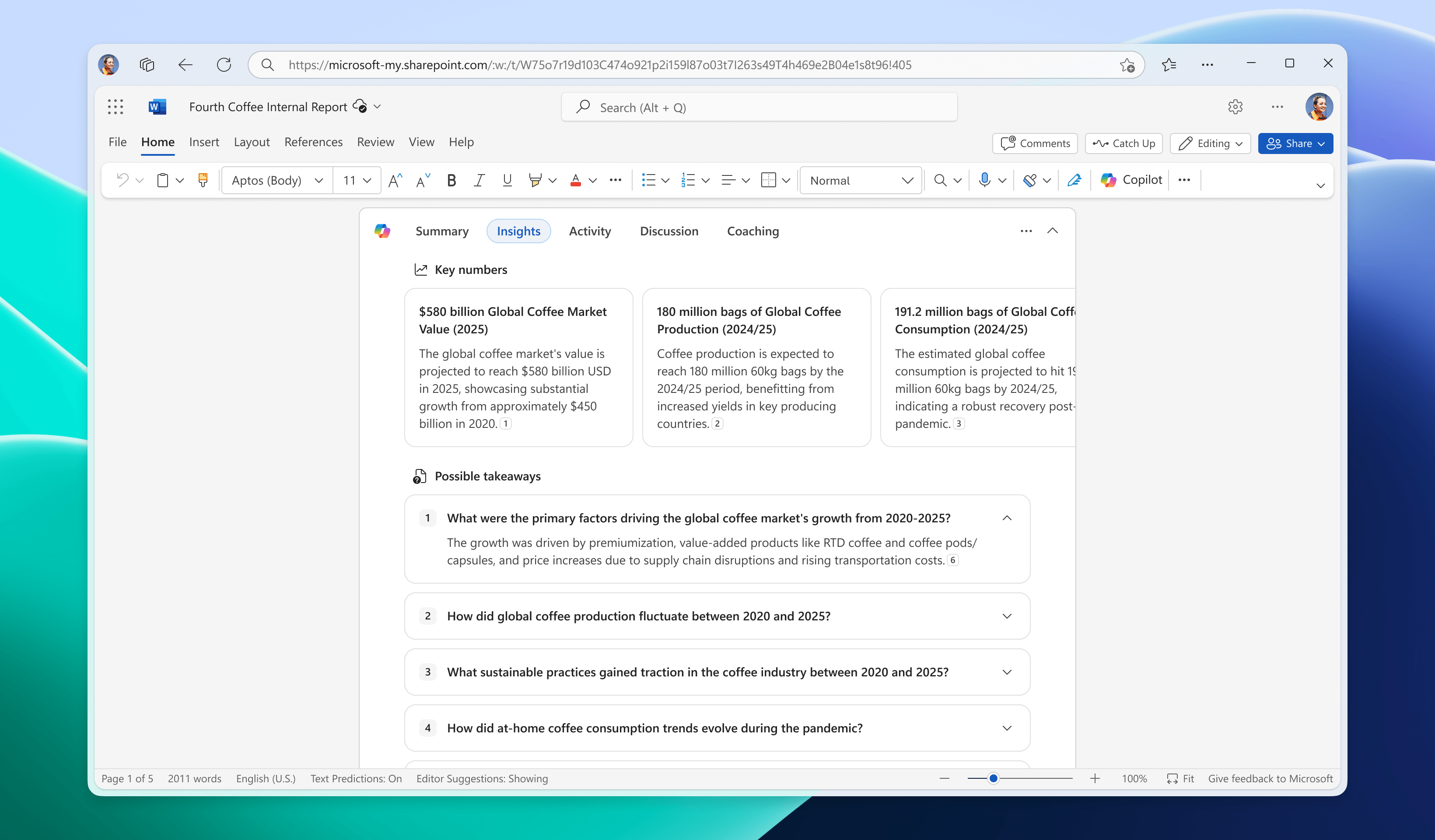The image size is (1435, 840).
Task: Open the app launcher waffle icon
Action: pyautogui.click(x=115, y=107)
